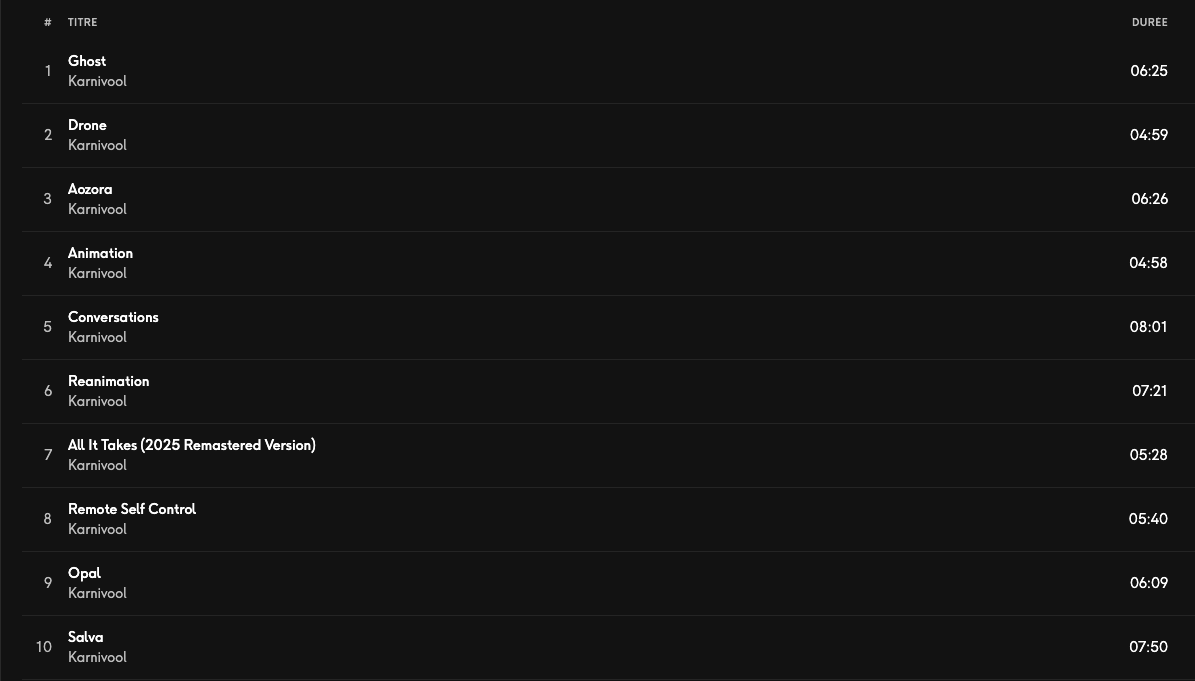Image resolution: width=1195 pixels, height=681 pixels.
Task: Select the Conversations track title
Action: (113, 317)
